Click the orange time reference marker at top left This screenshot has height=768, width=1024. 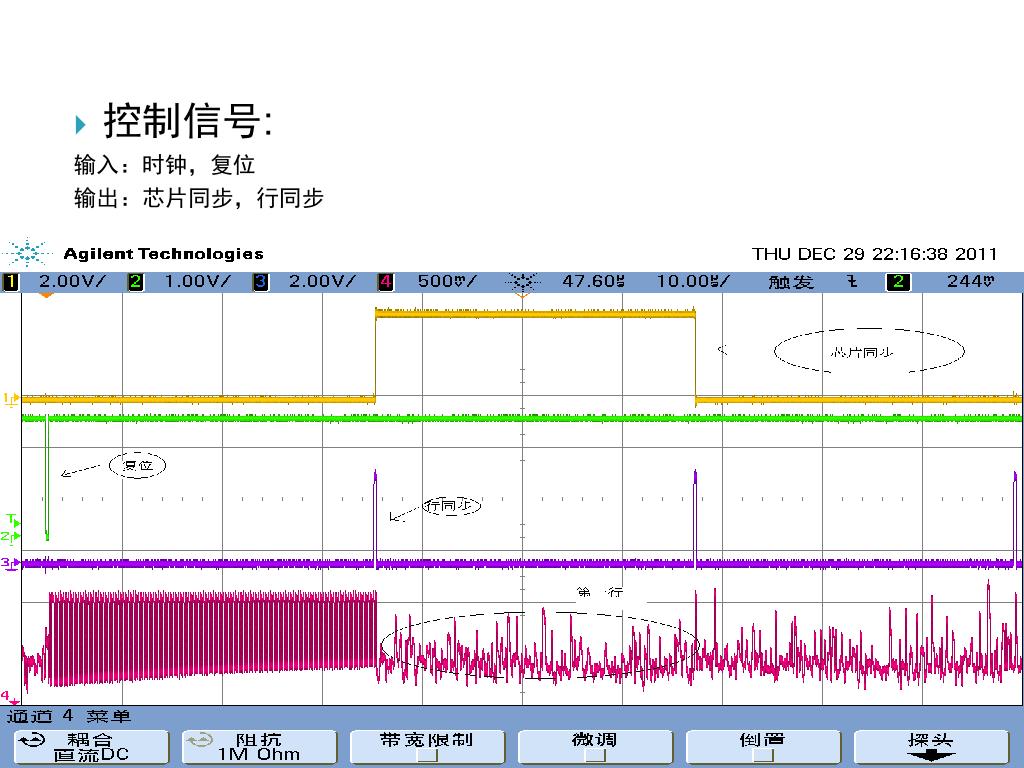[x=46, y=295]
